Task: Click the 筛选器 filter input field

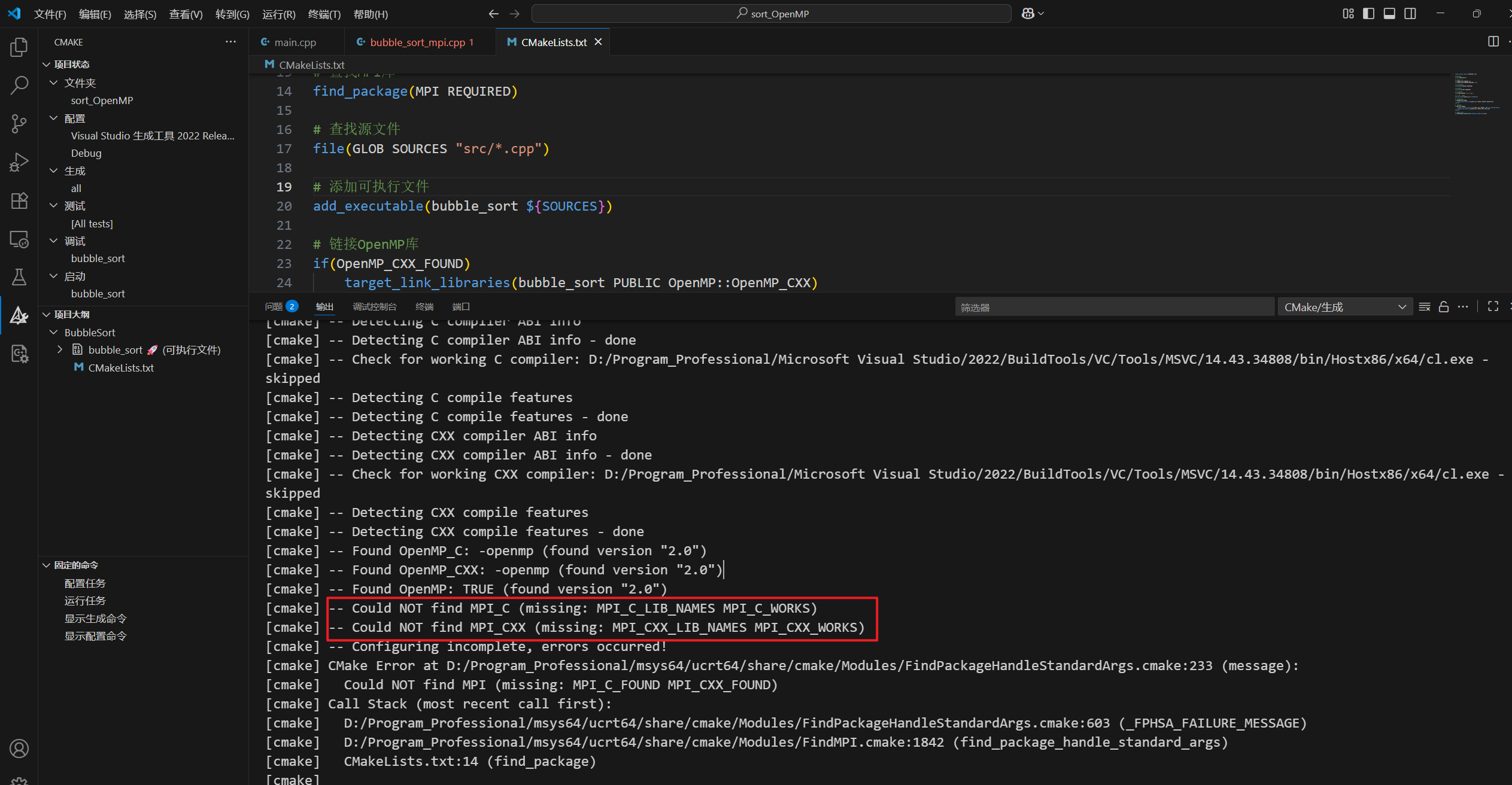Action: [1113, 306]
